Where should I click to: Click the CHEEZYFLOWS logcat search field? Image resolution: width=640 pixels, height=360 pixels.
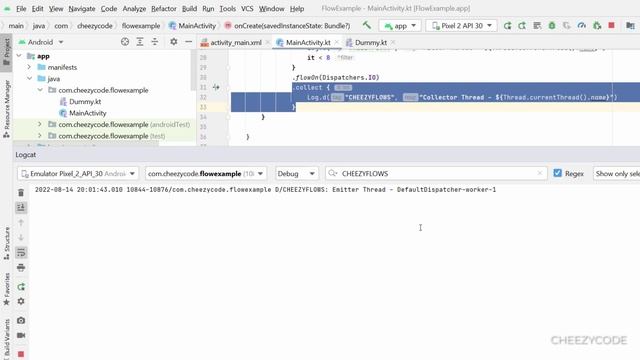point(436,173)
